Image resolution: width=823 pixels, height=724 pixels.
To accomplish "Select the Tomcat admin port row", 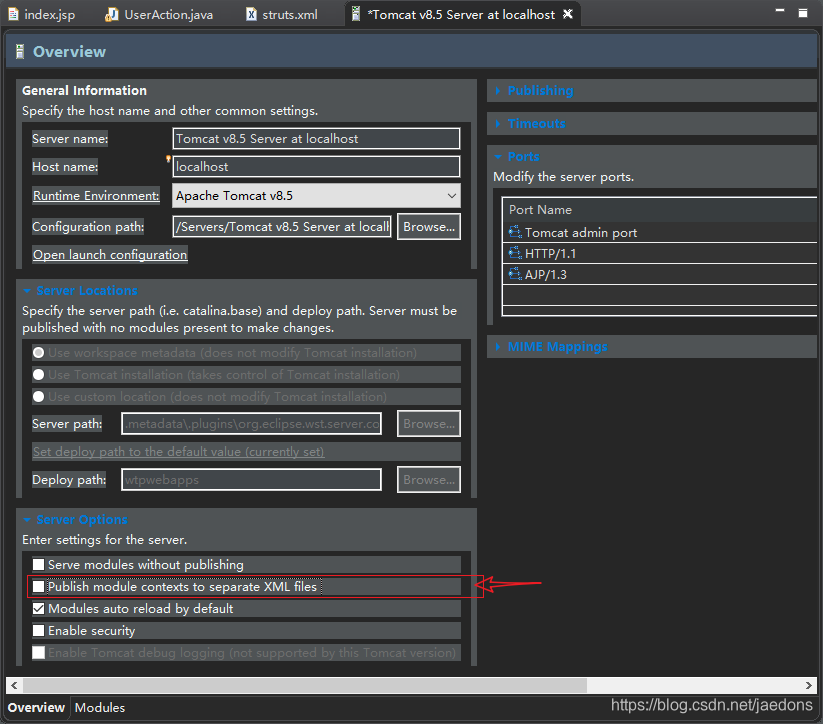I will pos(660,233).
